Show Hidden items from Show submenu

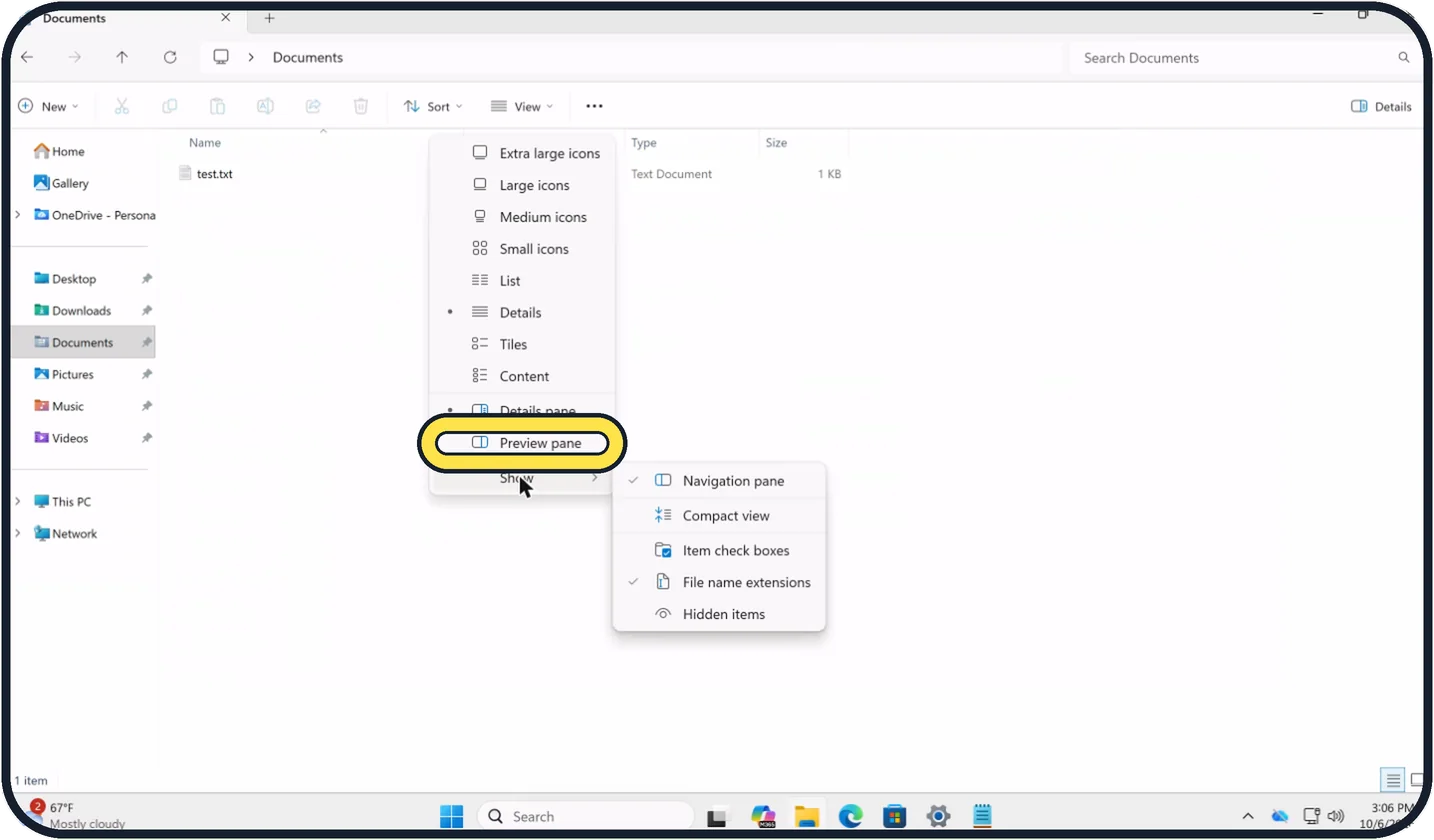pos(719,614)
